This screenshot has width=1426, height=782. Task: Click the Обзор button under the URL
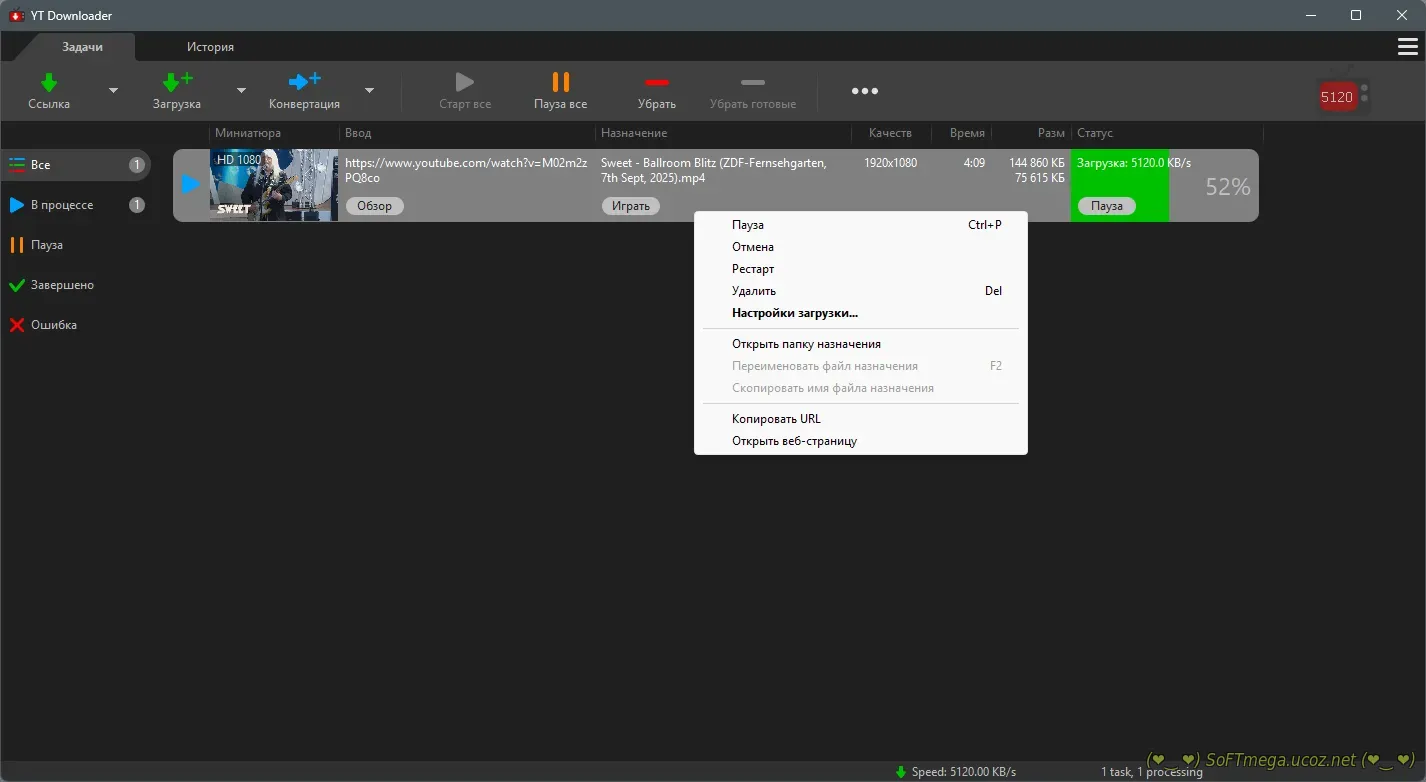(x=375, y=206)
